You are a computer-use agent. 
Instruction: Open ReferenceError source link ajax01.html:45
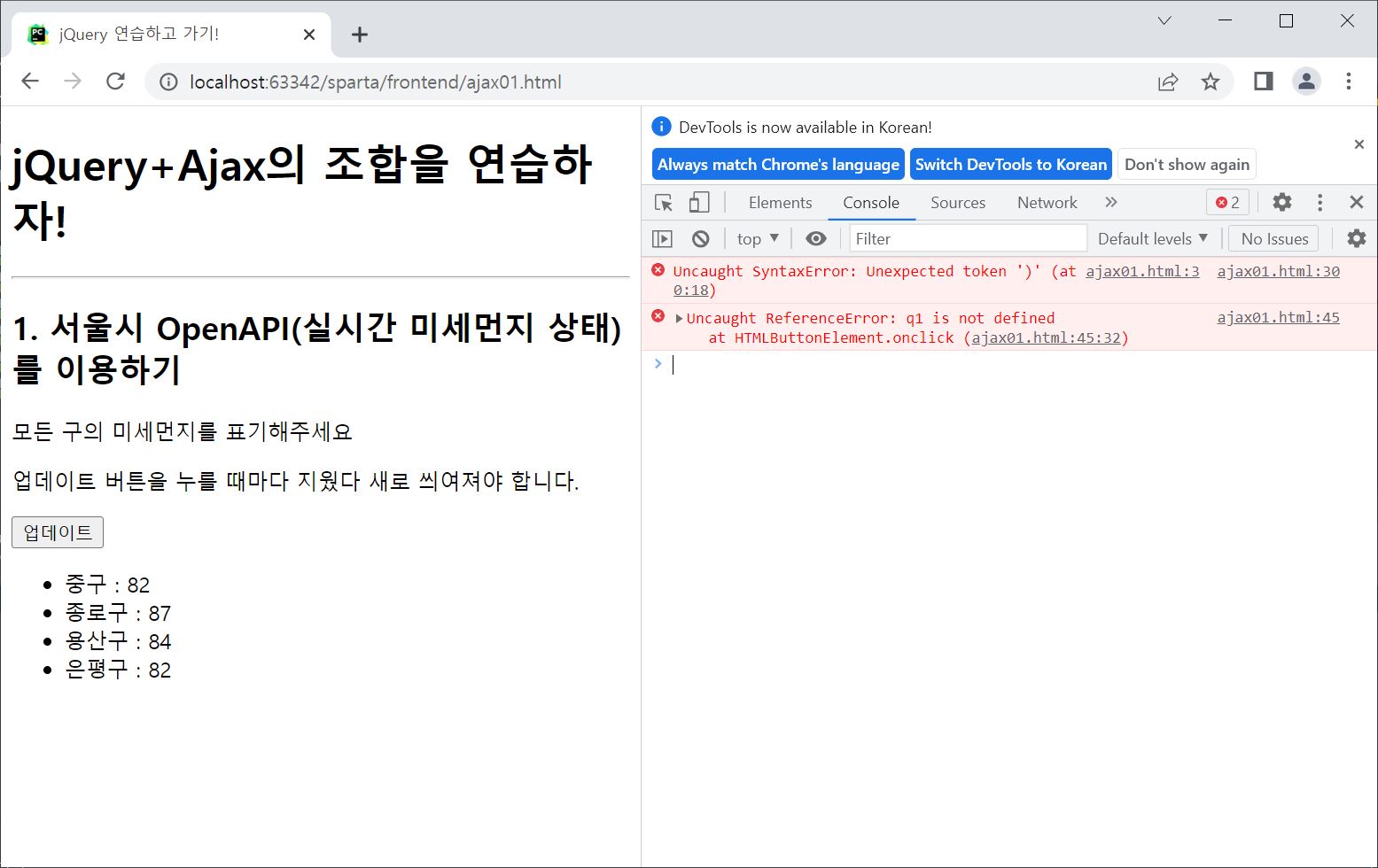pyautogui.click(x=1278, y=317)
